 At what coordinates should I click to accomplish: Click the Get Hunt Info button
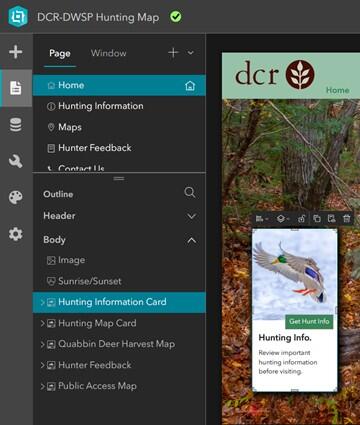(x=309, y=322)
